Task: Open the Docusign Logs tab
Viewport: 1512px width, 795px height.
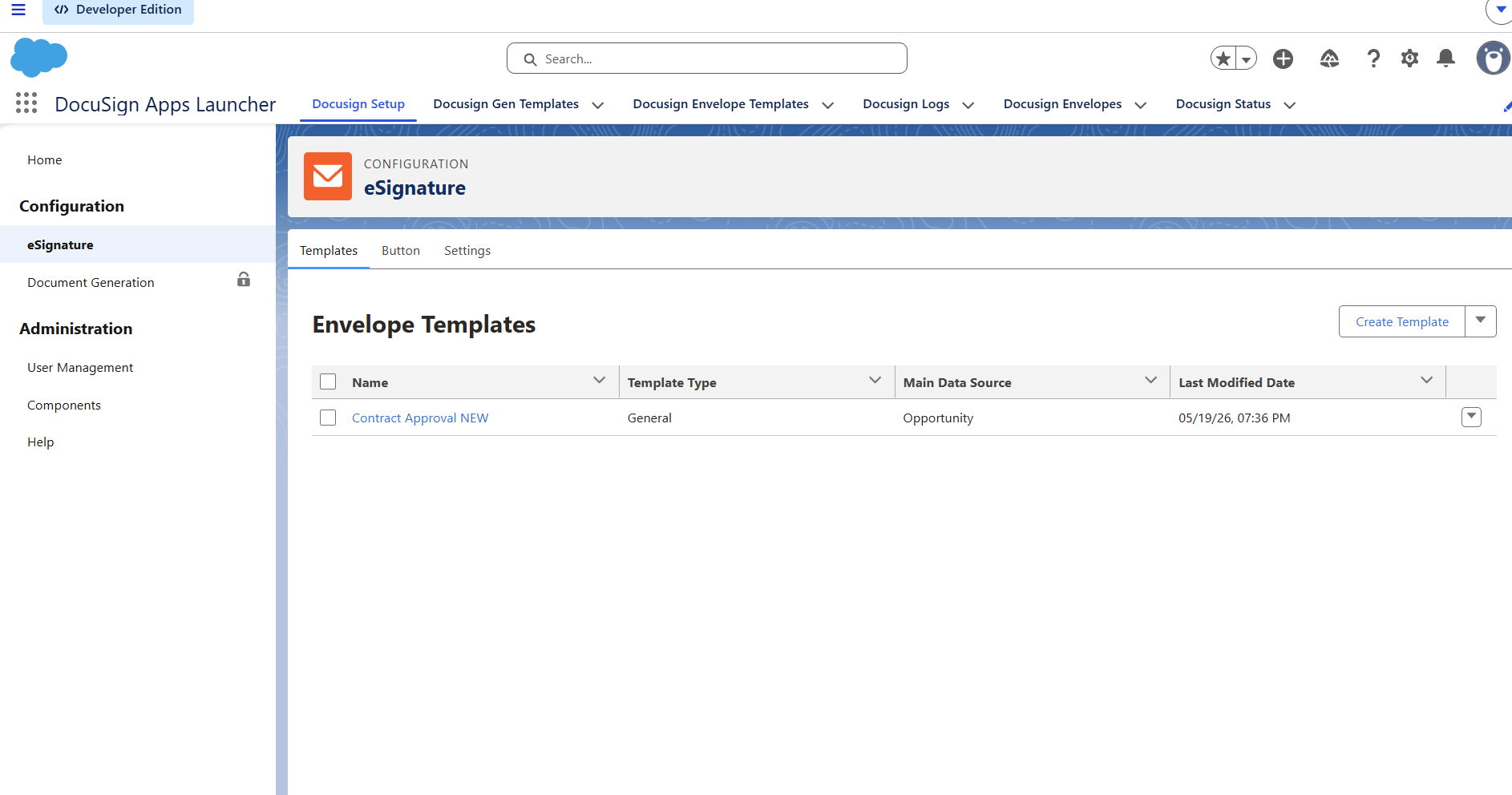Action: (x=906, y=104)
